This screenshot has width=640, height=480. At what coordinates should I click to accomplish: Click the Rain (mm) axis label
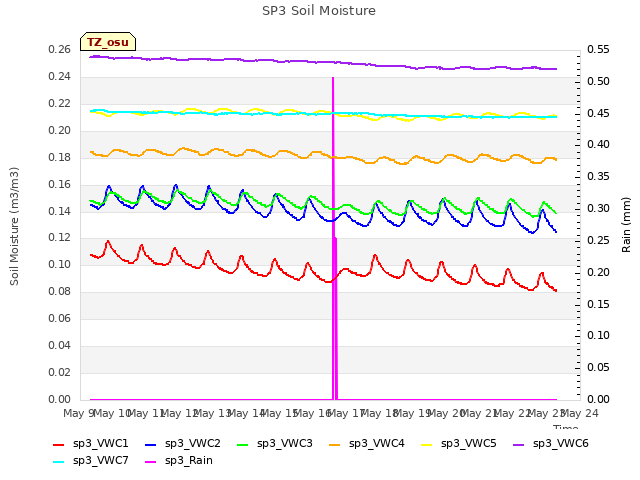tap(626, 225)
